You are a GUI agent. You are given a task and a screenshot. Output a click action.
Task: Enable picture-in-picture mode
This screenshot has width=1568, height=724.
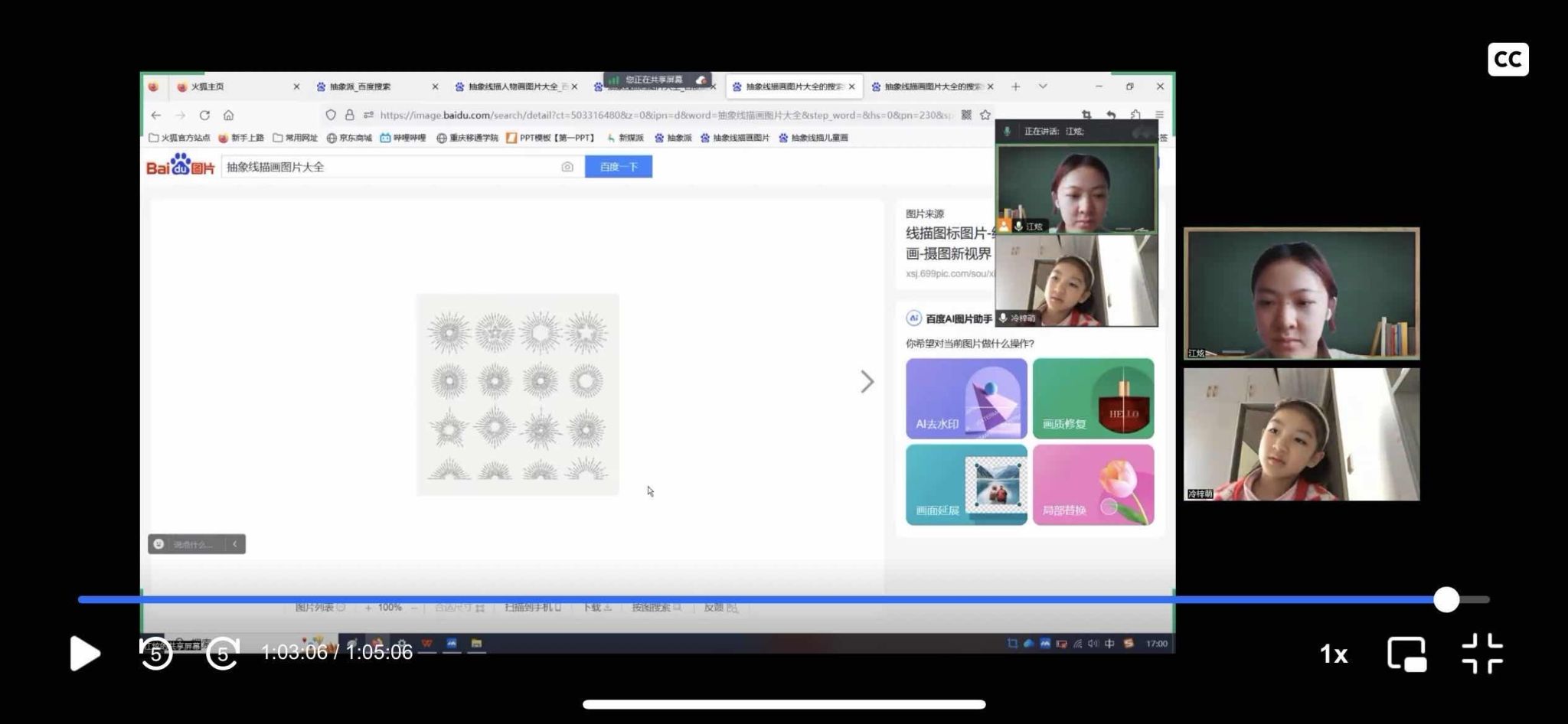tap(1406, 654)
